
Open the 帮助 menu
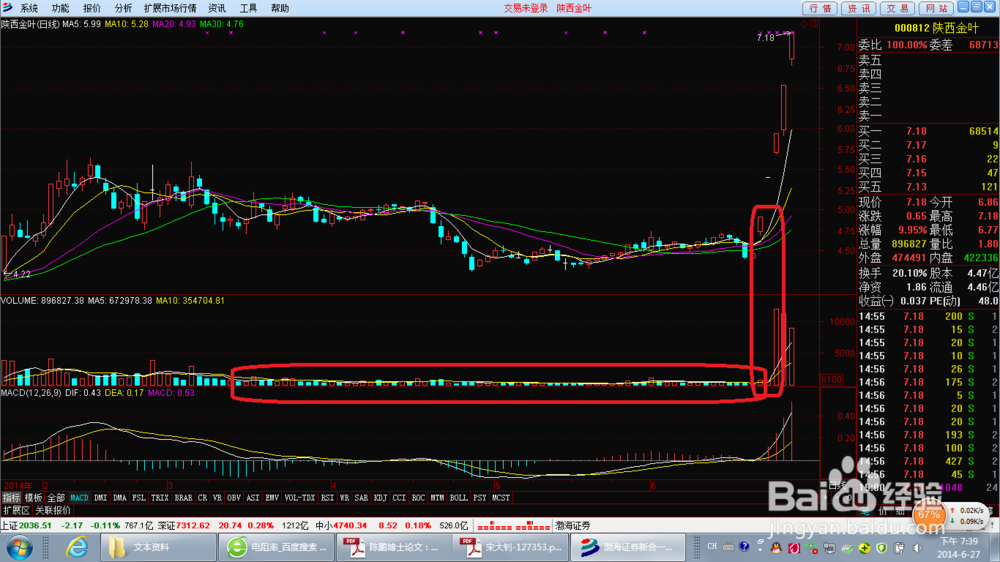click(279, 8)
